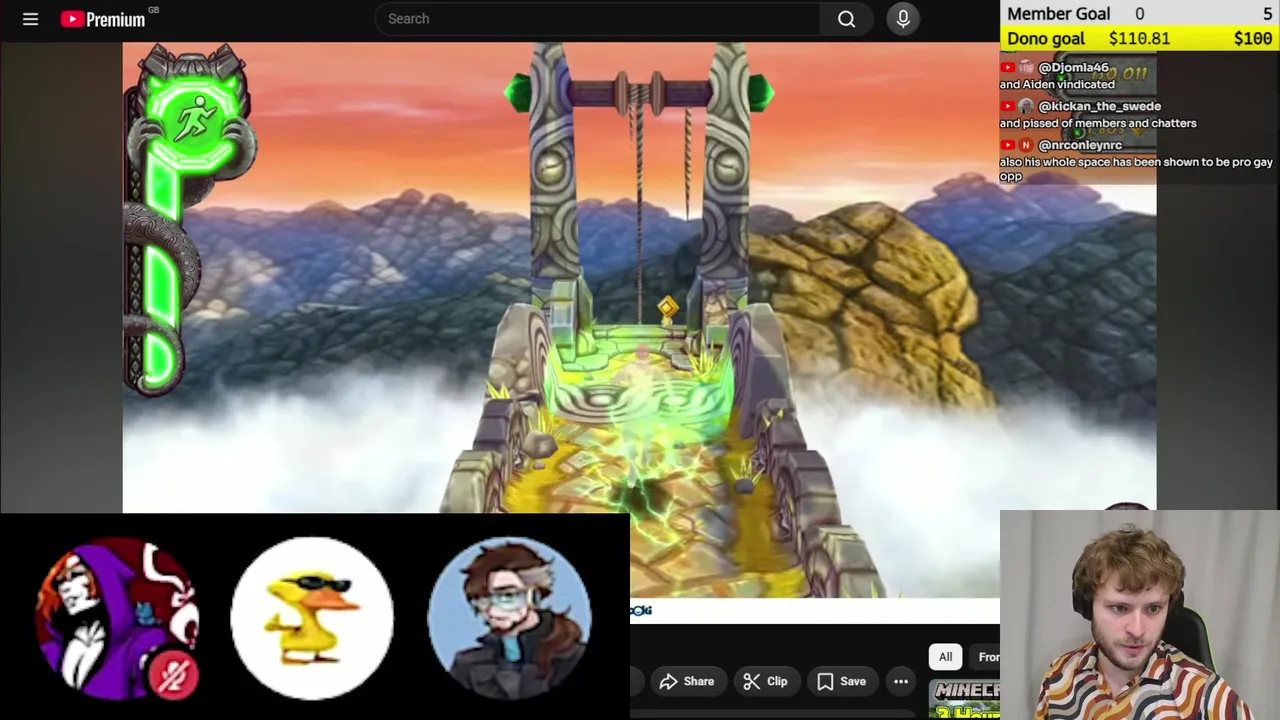Start voice search with microphone icon

(903, 18)
